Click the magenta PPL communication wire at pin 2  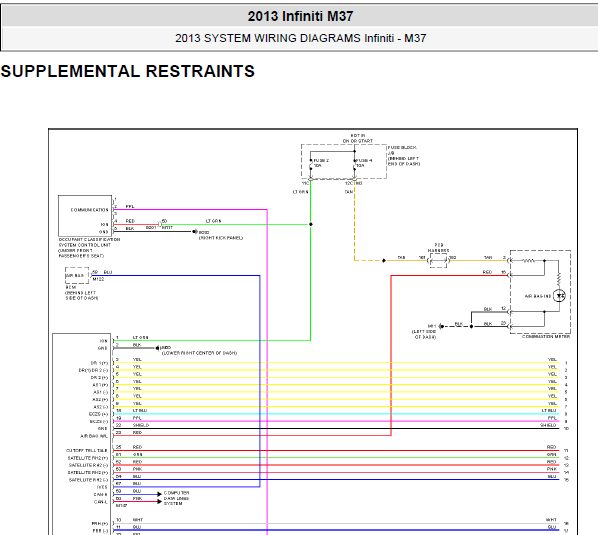(x=191, y=209)
